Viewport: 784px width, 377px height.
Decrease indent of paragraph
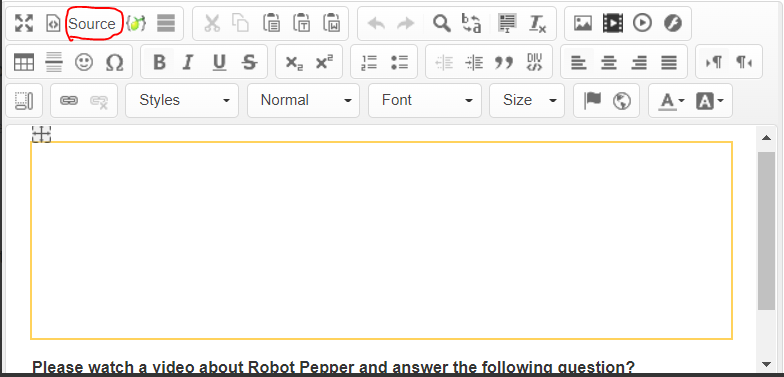click(x=444, y=62)
